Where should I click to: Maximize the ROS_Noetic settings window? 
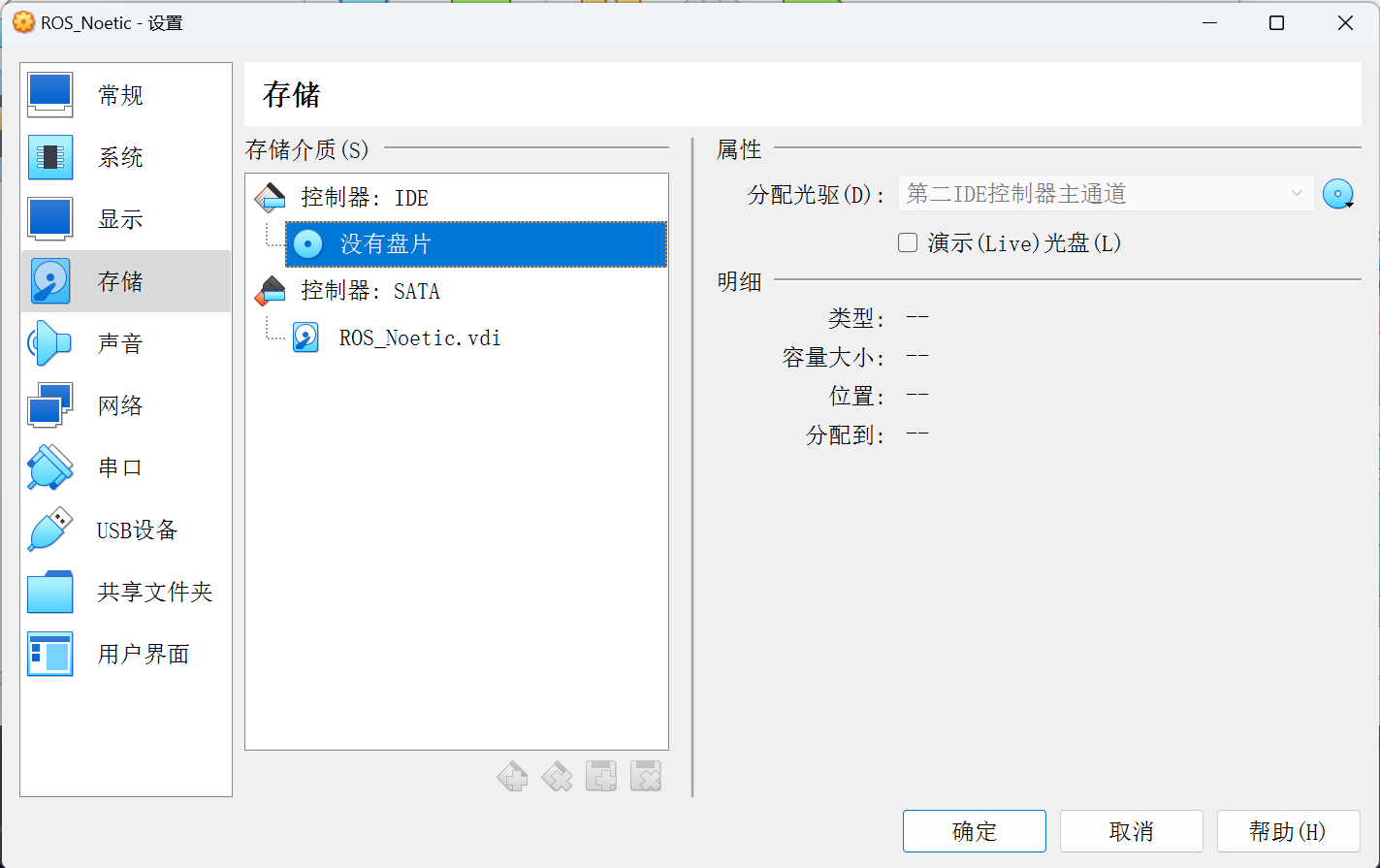[1277, 22]
